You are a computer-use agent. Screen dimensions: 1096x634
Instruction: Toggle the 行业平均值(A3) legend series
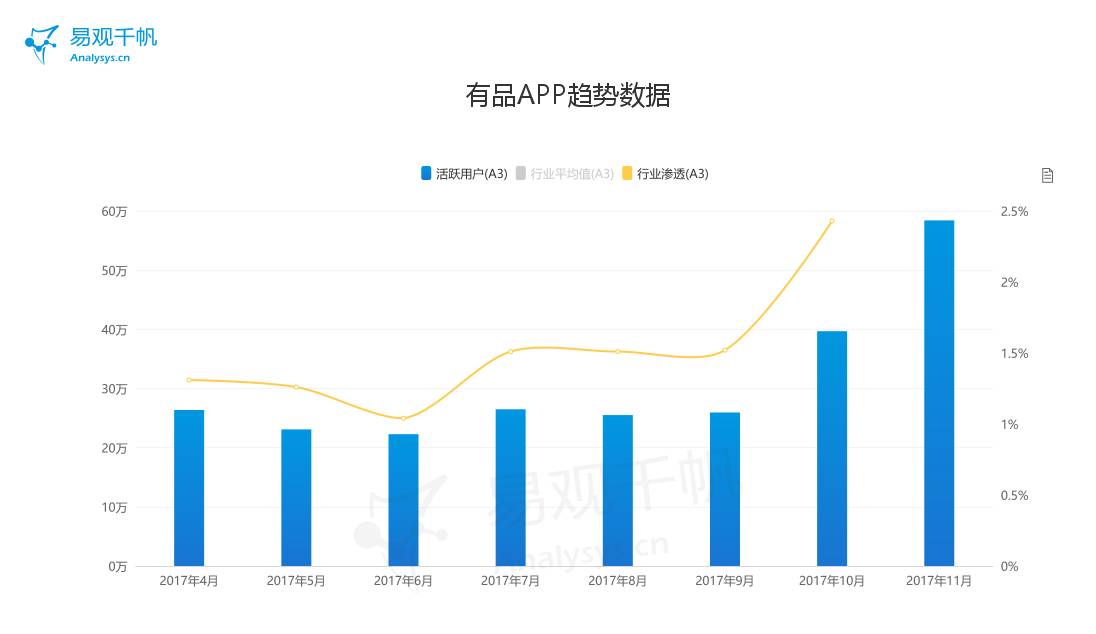565,173
